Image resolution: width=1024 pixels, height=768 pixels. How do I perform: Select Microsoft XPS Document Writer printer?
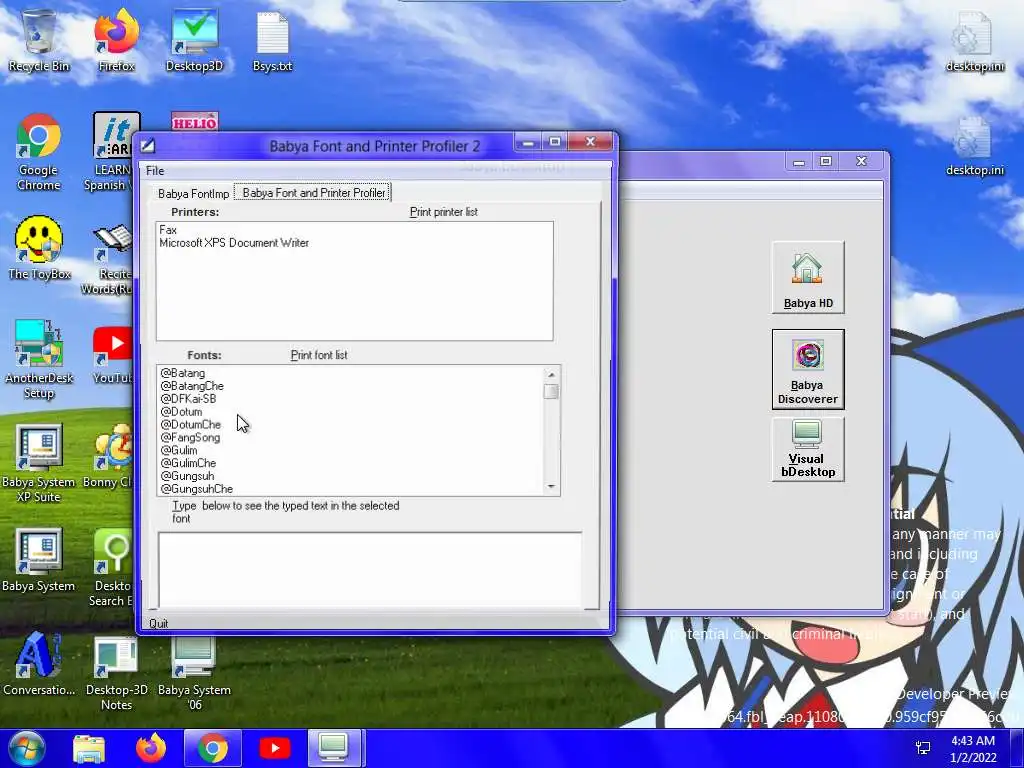(355, 243)
